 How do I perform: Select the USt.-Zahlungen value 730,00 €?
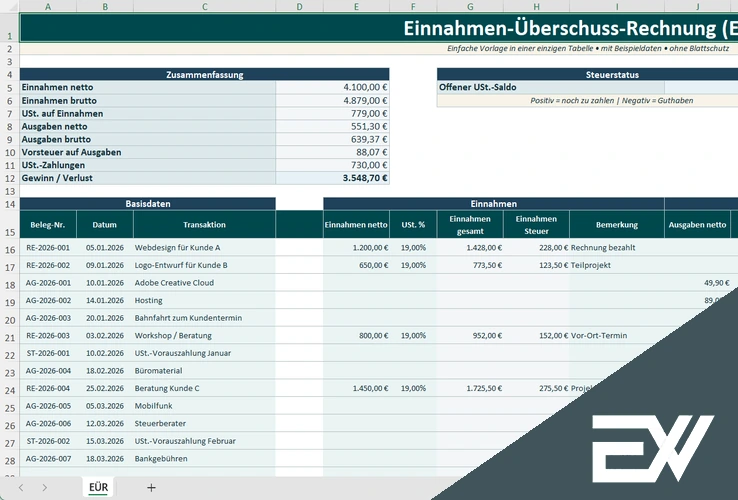pyautogui.click(x=332, y=165)
